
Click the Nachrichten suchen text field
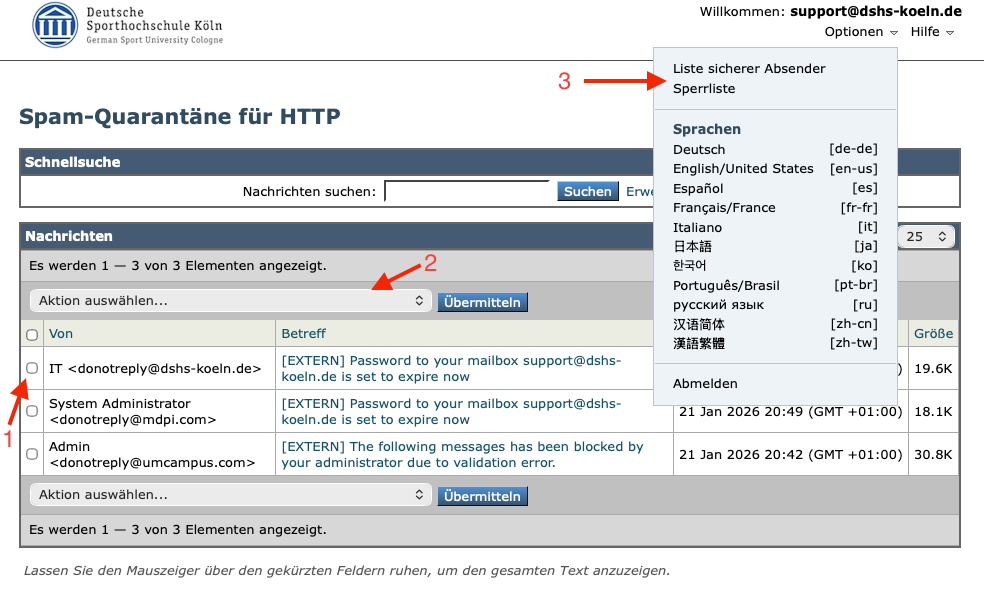pos(466,191)
